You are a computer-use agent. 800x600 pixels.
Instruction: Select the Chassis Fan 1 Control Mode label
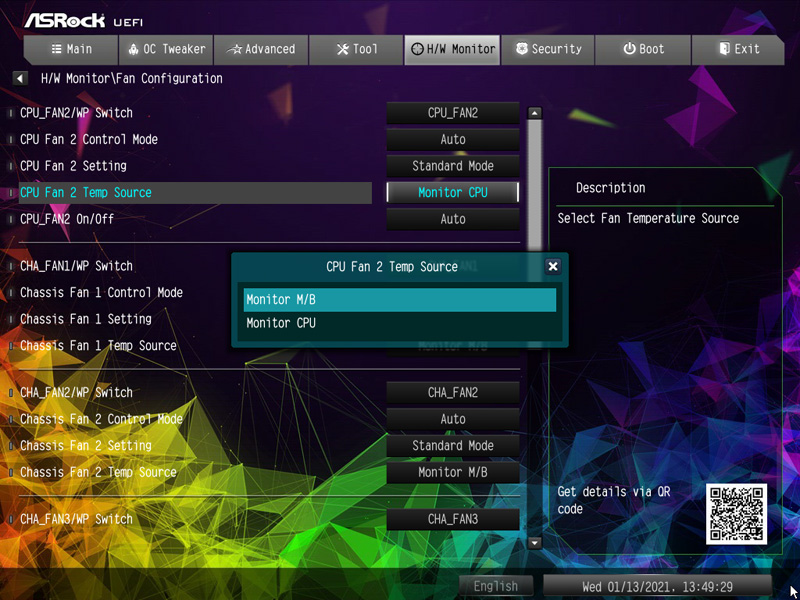pyautogui.click(x=101, y=292)
